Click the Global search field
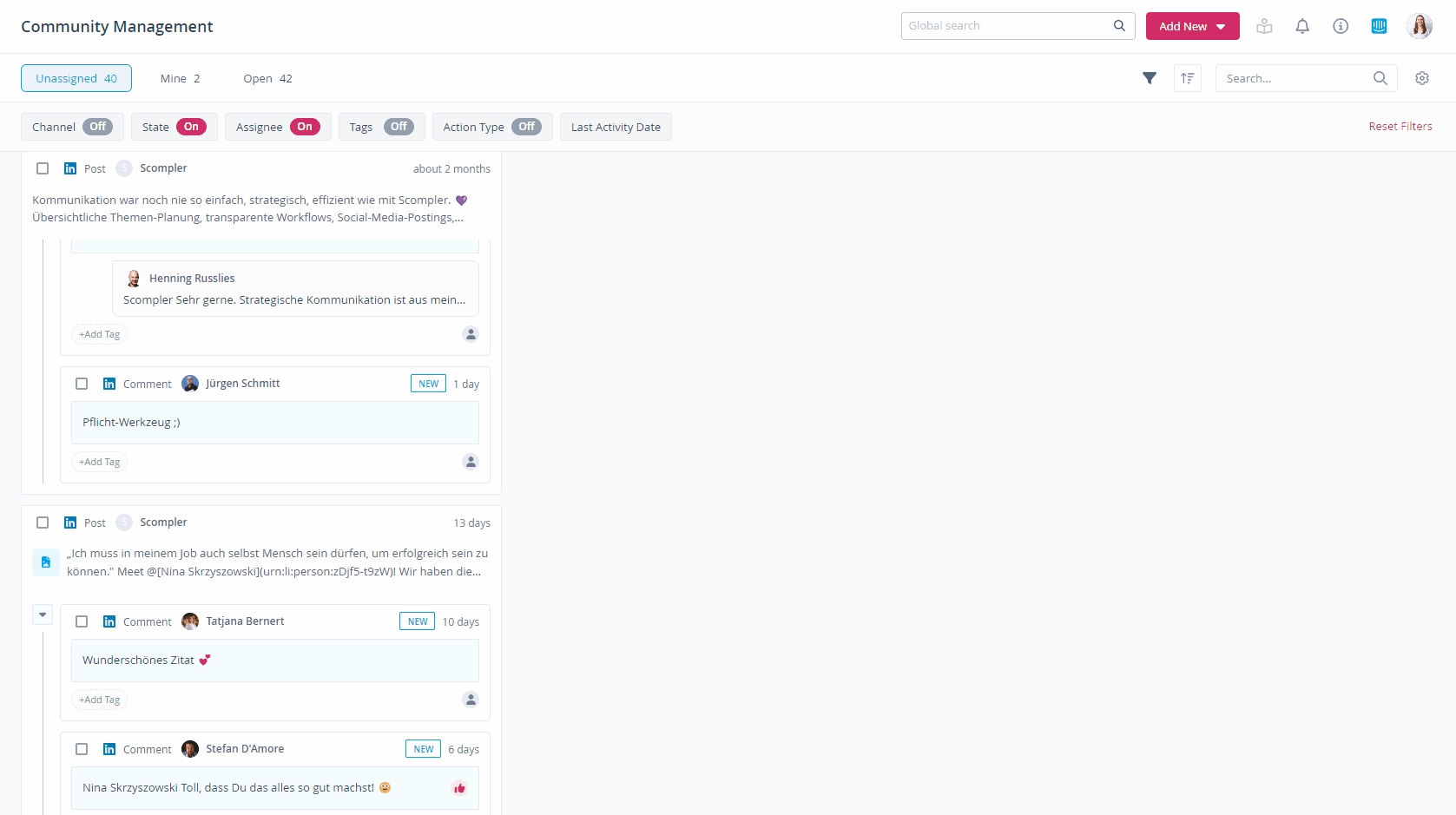1456x815 pixels. tap(1007, 26)
